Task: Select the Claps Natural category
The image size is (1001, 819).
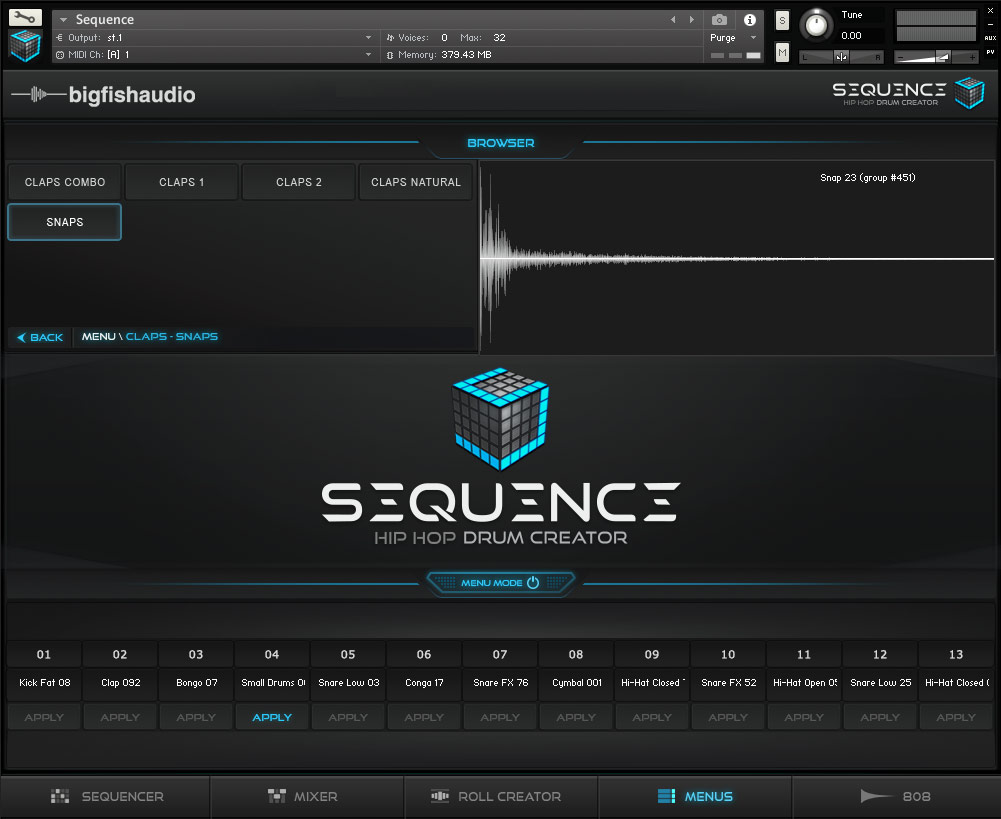Action: coord(416,182)
